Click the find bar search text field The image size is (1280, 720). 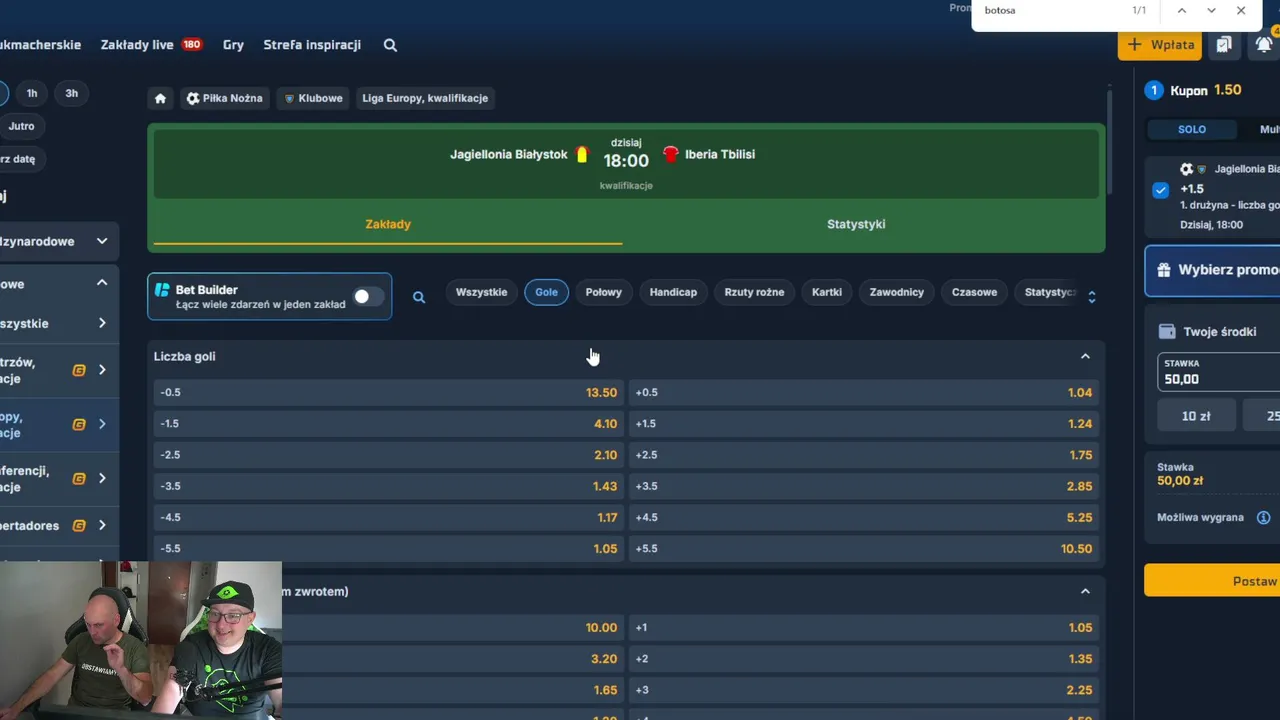(x=1050, y=10)
